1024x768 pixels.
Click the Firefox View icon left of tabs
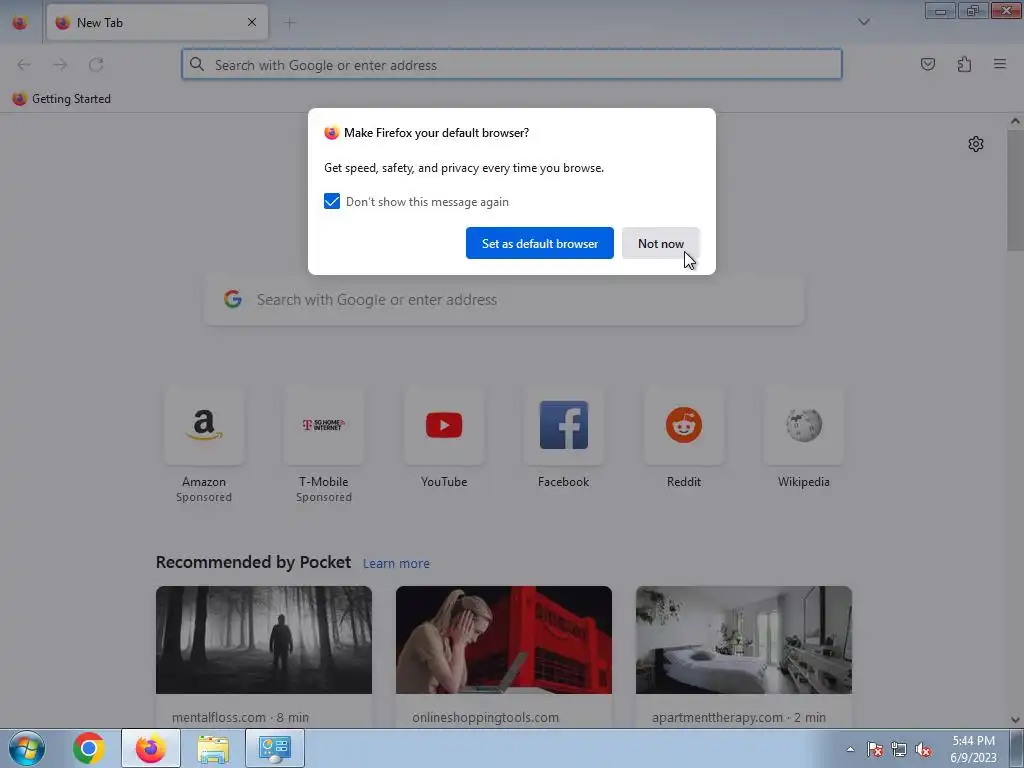[x=20, y=23]
